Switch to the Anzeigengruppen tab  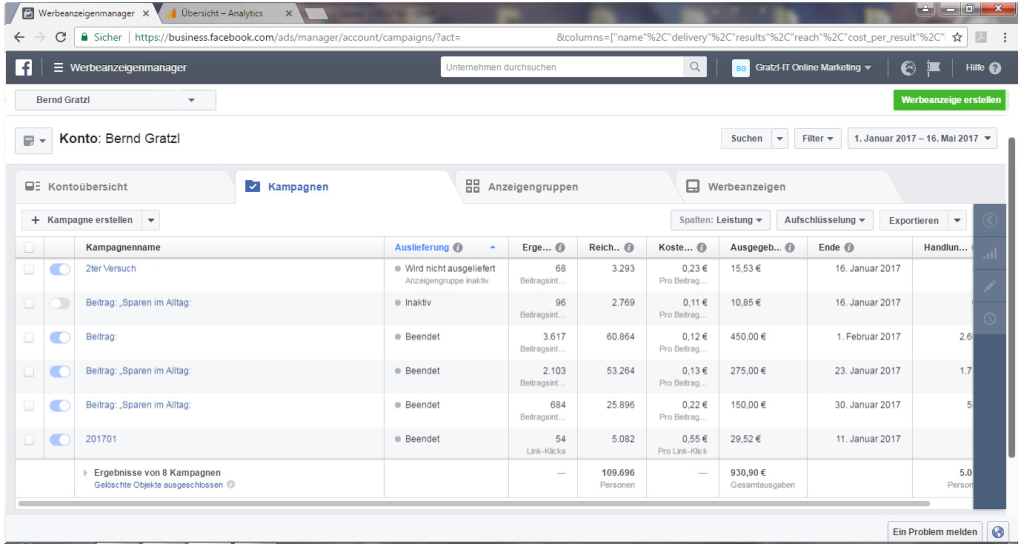click(534, 187)
